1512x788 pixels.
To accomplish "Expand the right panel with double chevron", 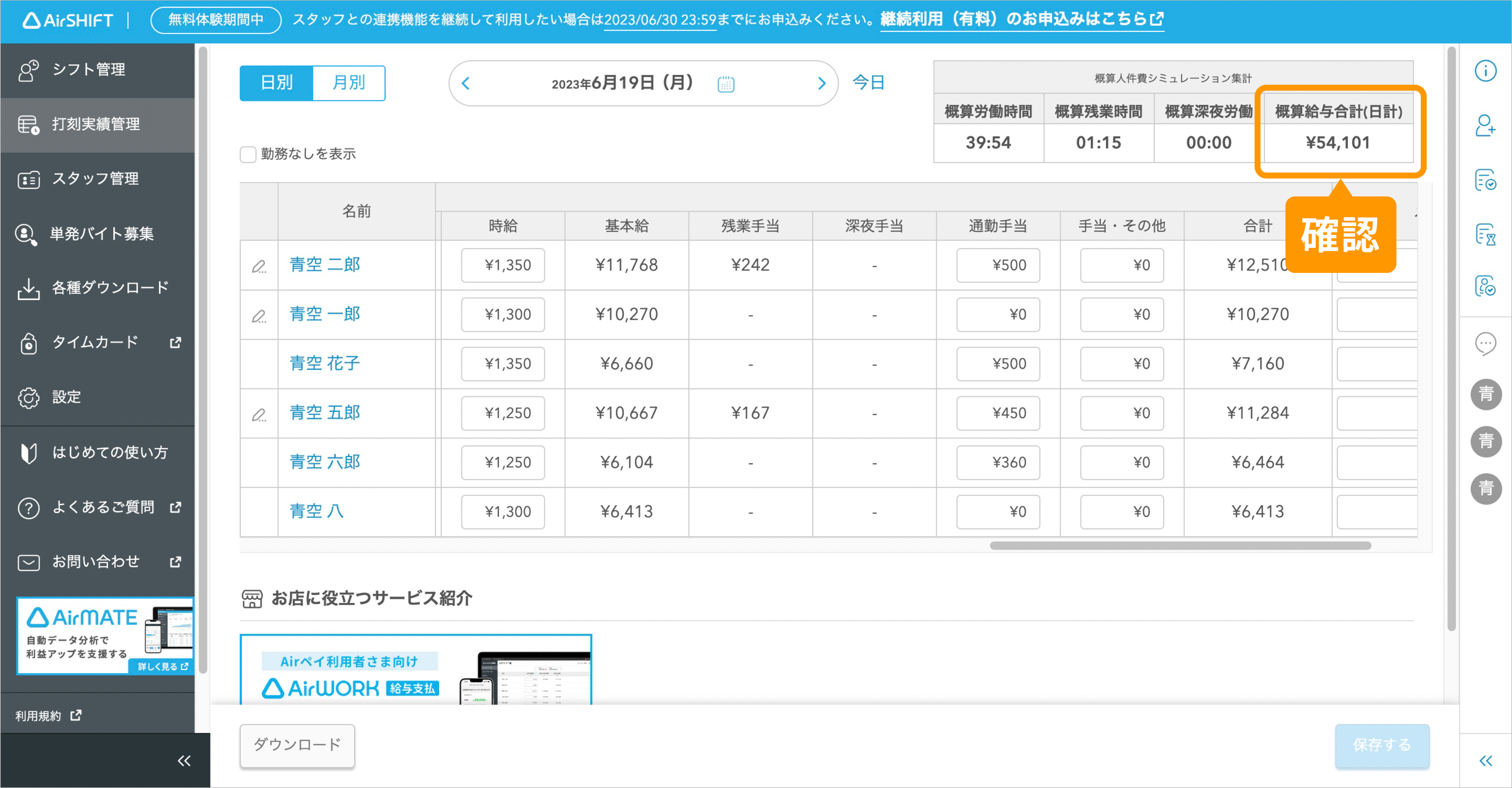I will coord(1486,761).
